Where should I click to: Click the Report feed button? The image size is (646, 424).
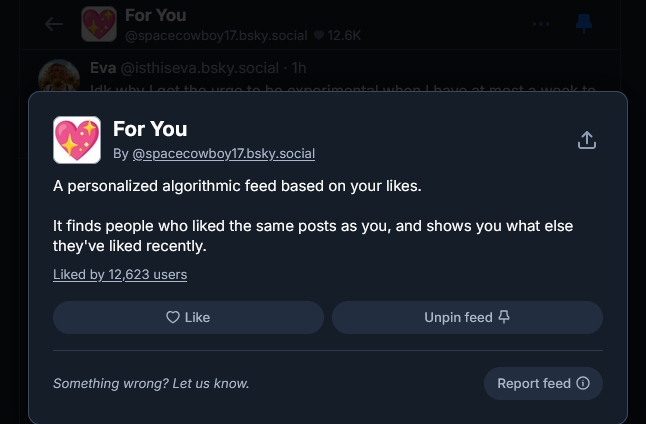(543, 383)
